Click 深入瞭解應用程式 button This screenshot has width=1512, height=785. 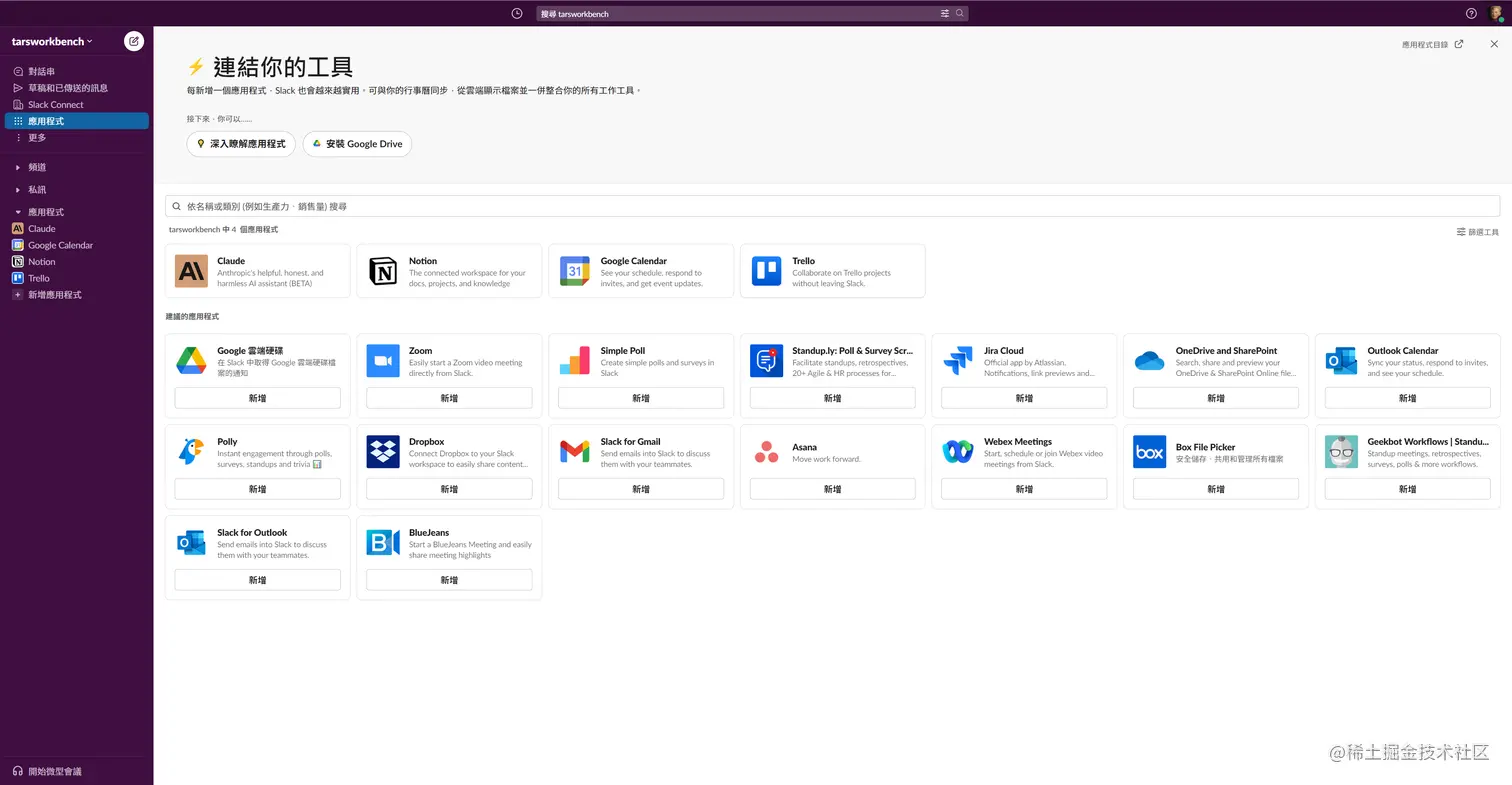(x=241, y=144)
